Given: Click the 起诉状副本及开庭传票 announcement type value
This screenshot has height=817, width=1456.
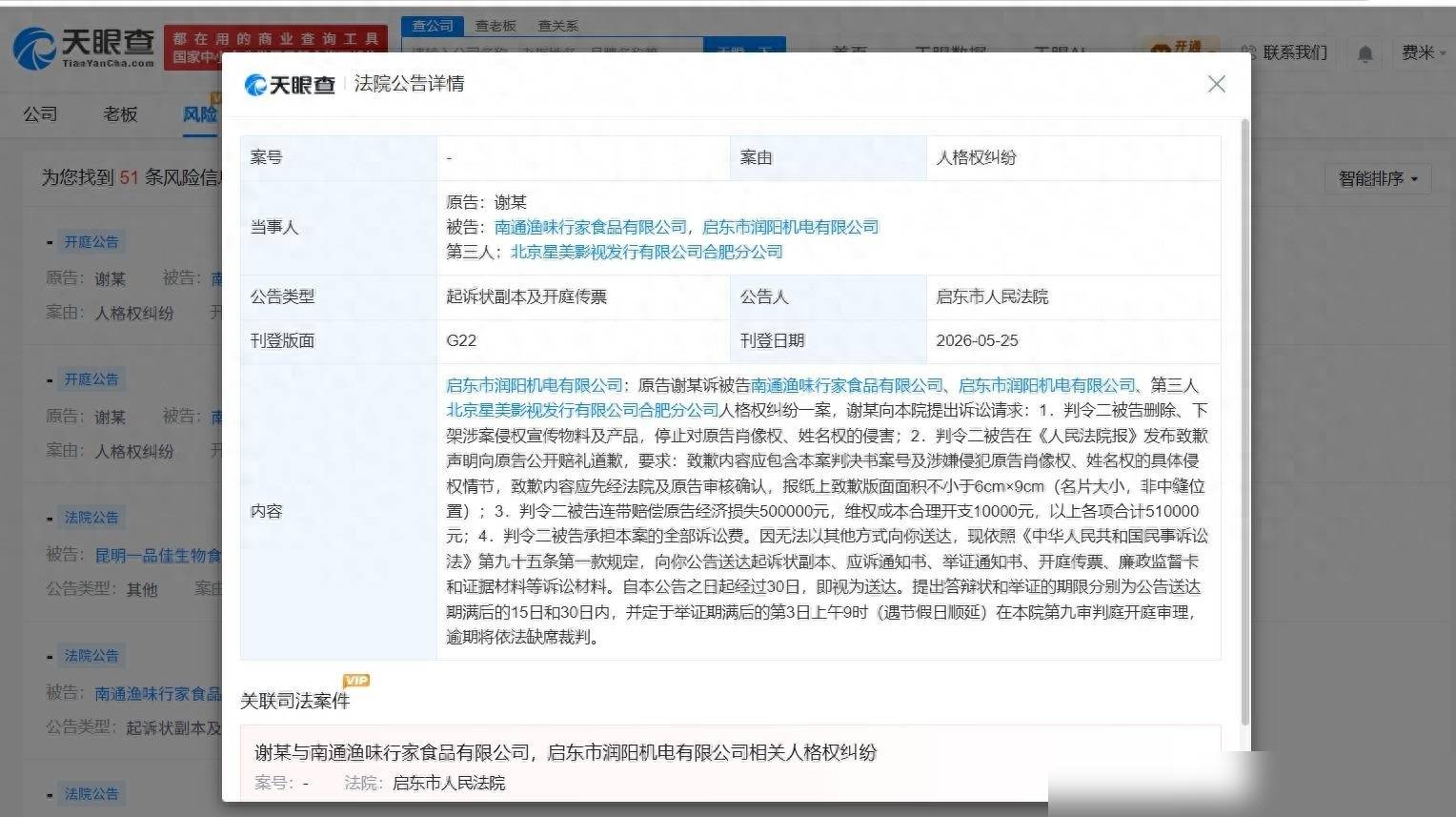Looking at the screenshot, I should click(526, 296).
